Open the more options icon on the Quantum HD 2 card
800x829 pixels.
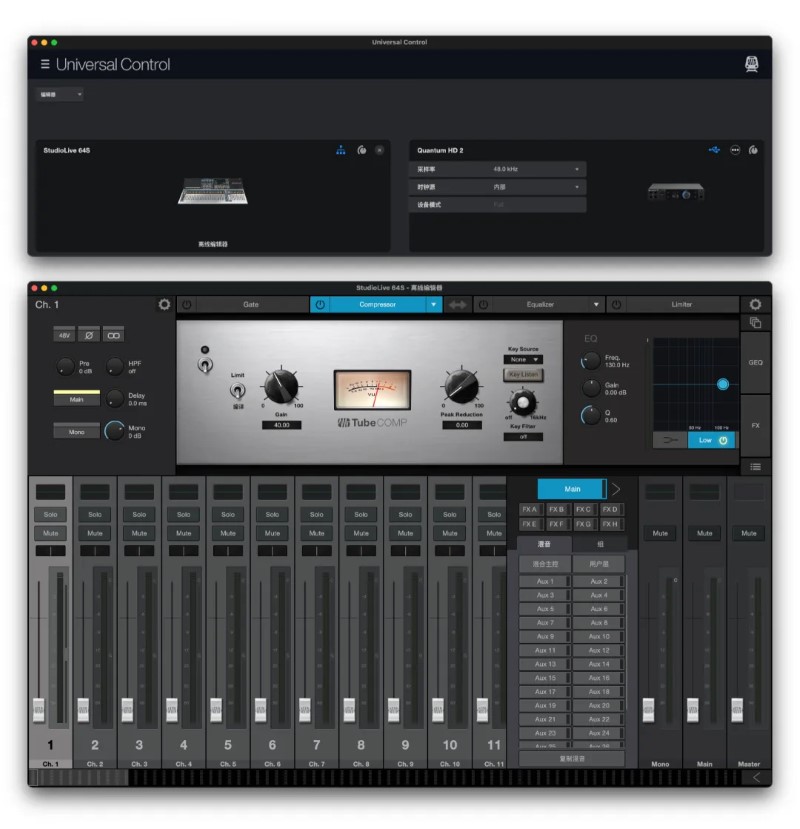point(735,150)
